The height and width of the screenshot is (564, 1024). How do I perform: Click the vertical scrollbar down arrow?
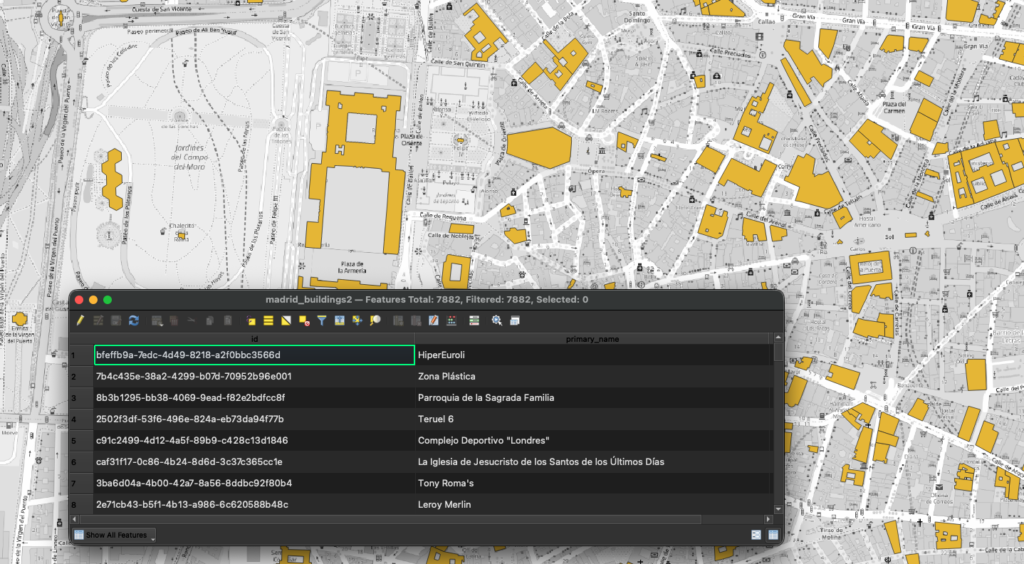(778, 509)
